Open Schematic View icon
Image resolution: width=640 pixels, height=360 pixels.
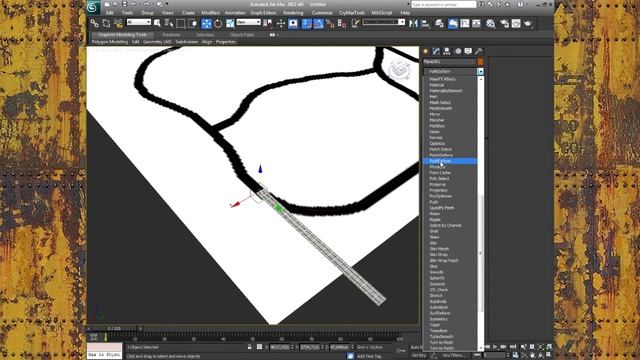[x=476, y=24]
